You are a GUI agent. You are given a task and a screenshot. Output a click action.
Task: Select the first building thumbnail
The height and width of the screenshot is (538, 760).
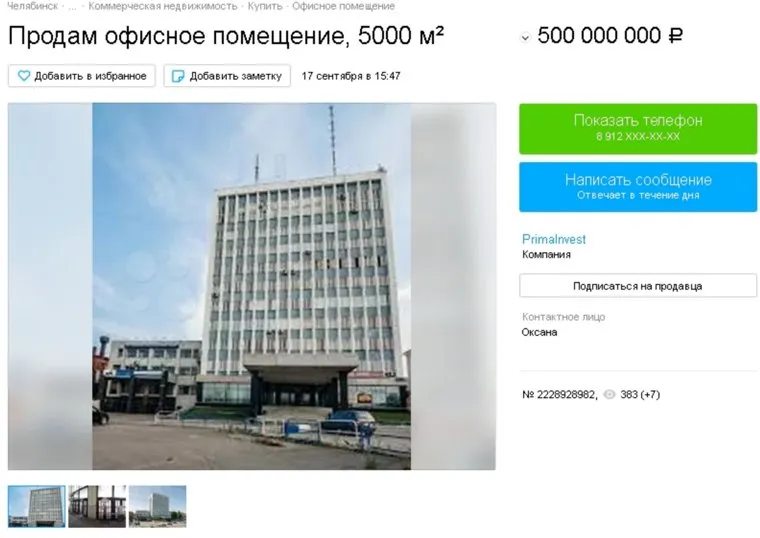pyautogui.click(x=36, y=506)
